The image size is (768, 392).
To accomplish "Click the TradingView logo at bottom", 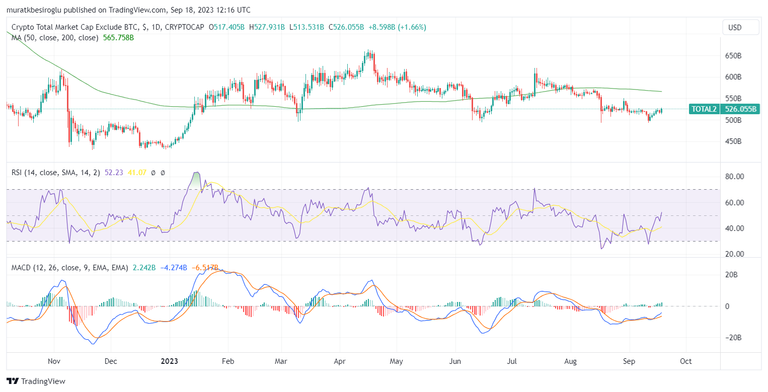I will [35, 381].
